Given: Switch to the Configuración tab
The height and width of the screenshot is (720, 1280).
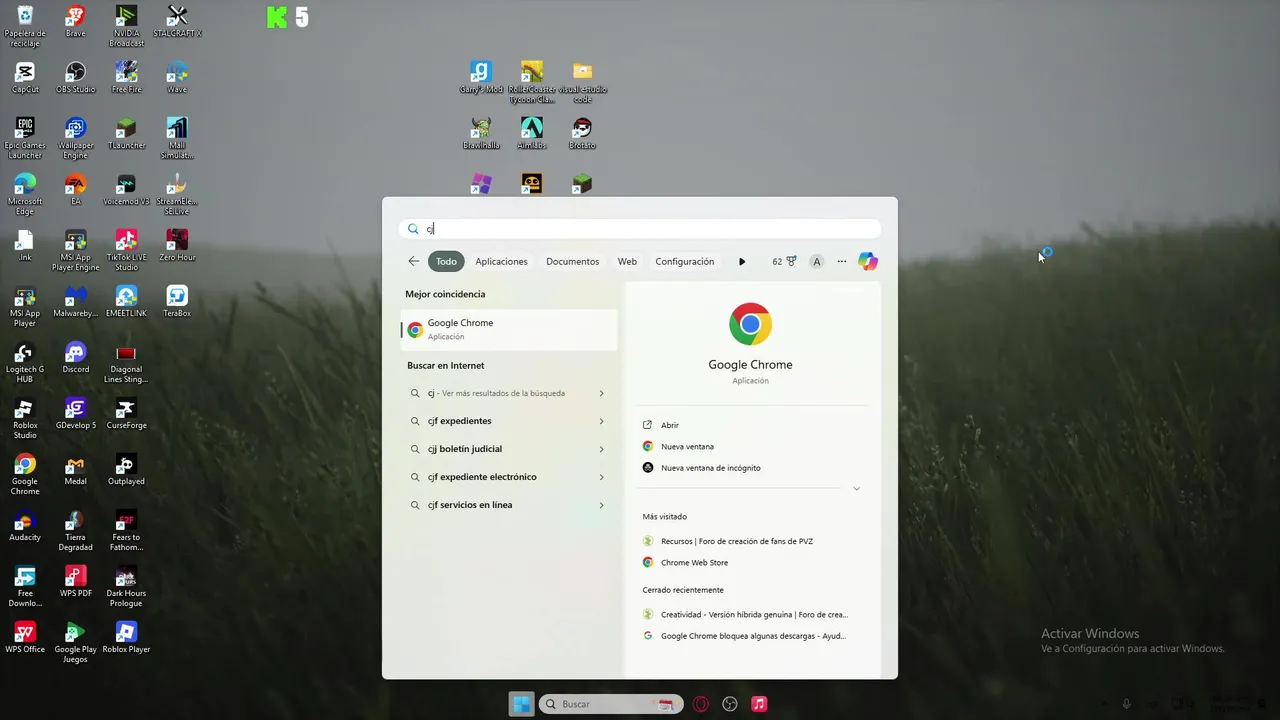Looking at the screenshot, I should click(684, 261).
